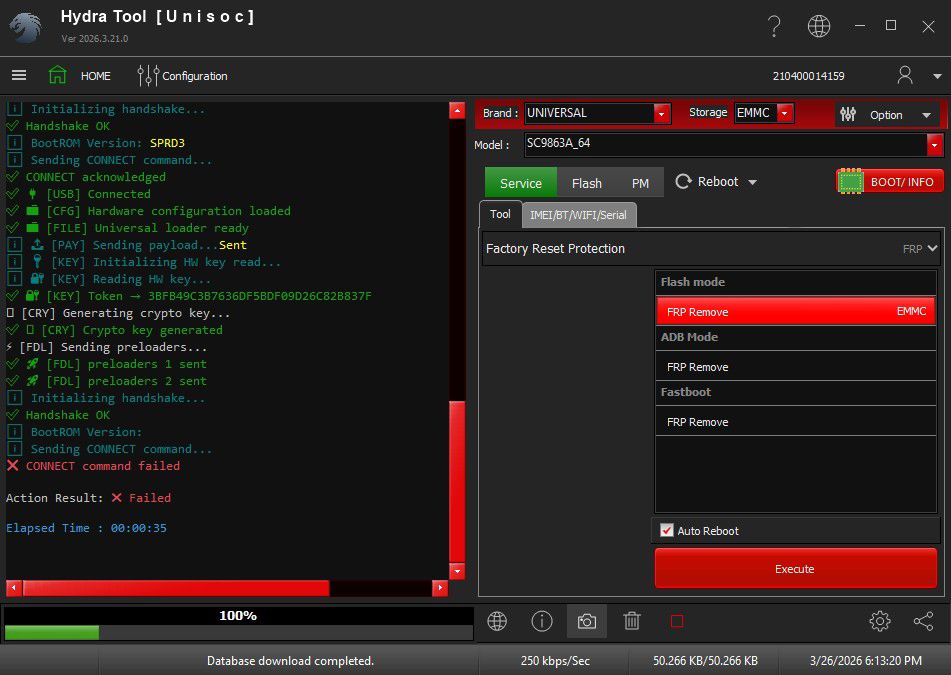The height and width of the screenshot is (675, 951).
Task: Click log scroll down arrow
Action: [x=457, y=571]
